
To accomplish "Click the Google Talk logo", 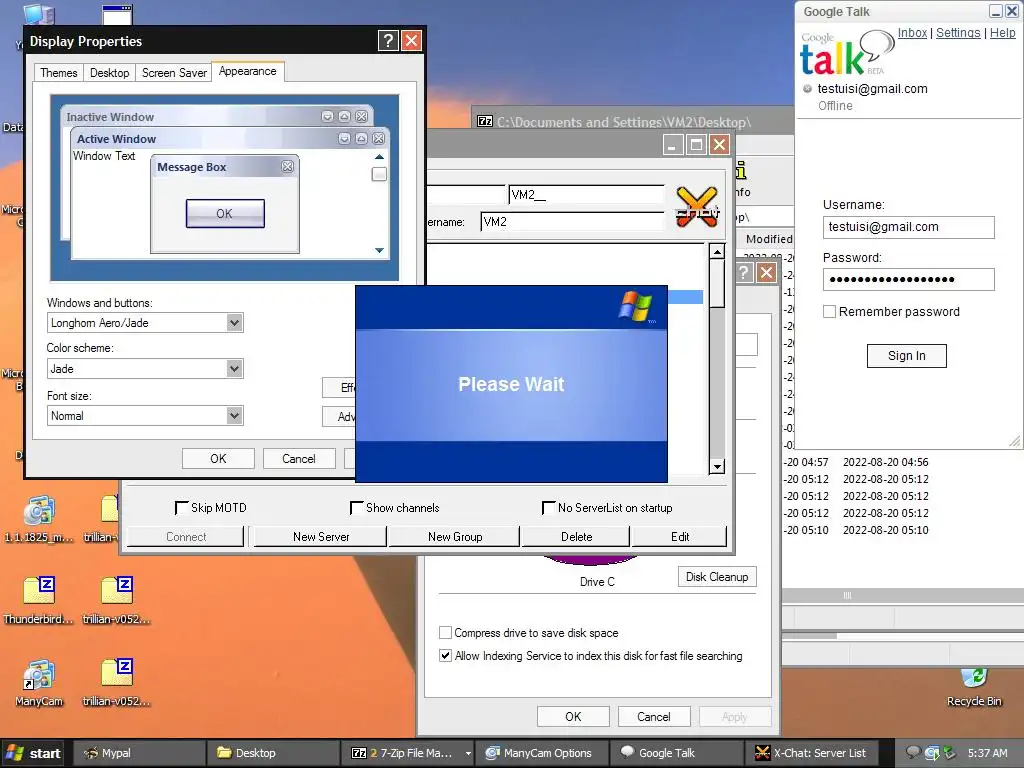I will coord(846,54).
